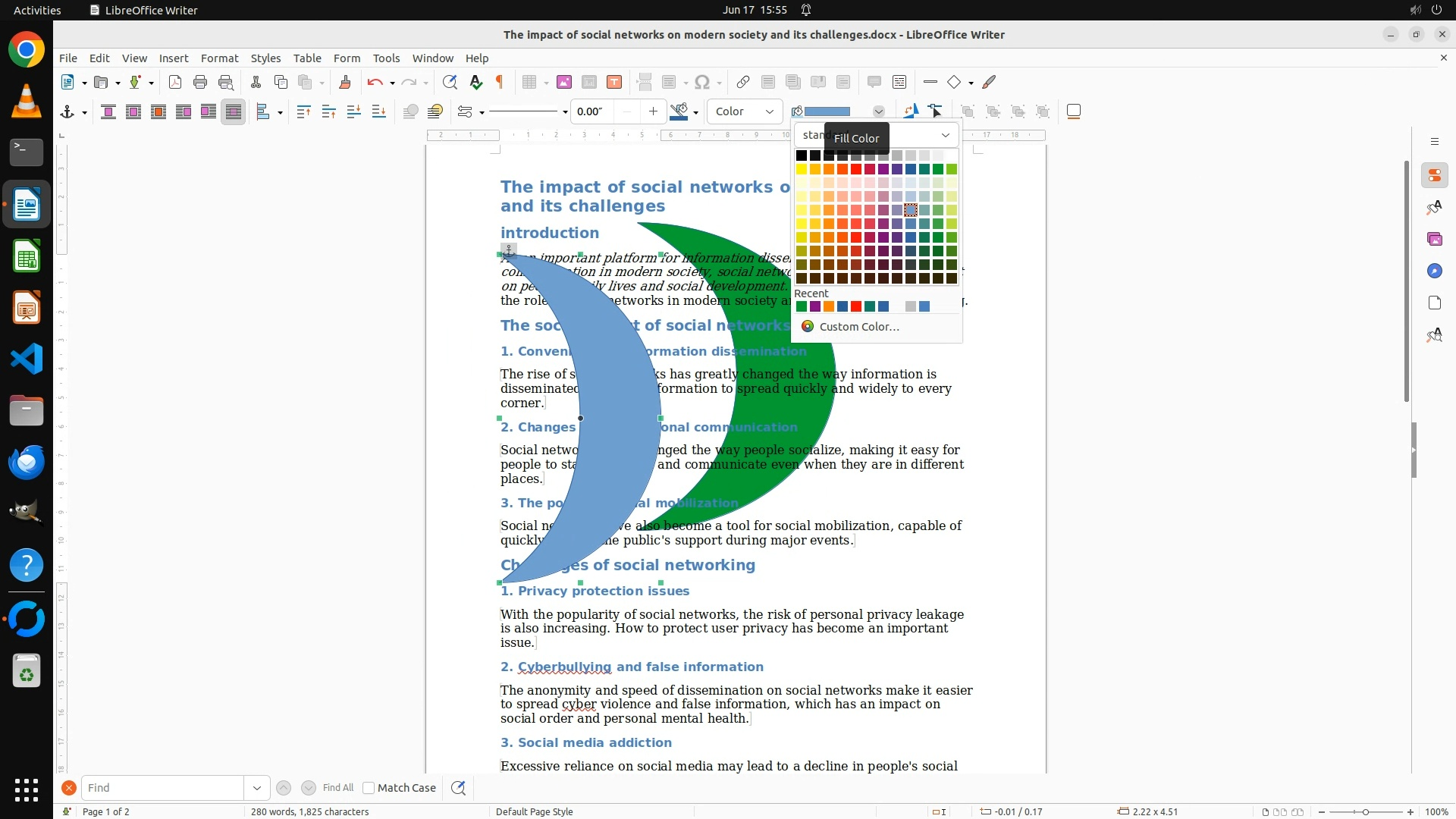
Task: Pick the purple swatch in Recent colors
Action: pyautogui.click(x=815, y=306)
